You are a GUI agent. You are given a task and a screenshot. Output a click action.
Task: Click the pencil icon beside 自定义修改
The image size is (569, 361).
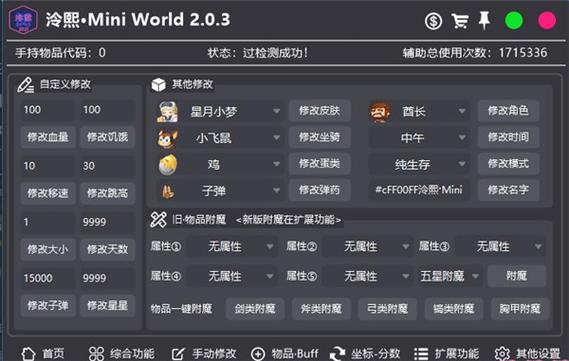25,85
